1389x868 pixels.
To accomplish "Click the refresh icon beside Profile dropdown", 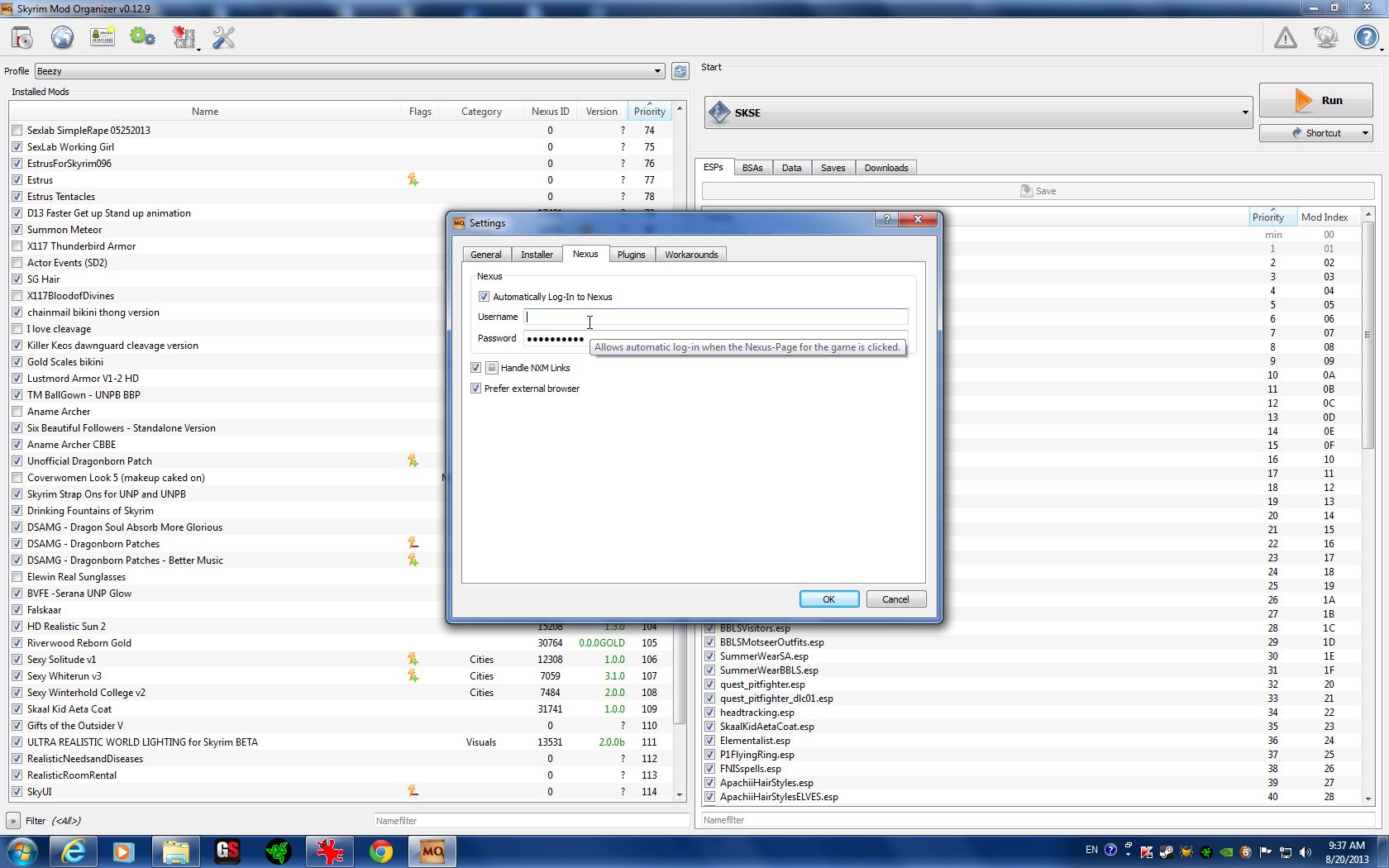I will pyautogui.click(x=680, y=71).
